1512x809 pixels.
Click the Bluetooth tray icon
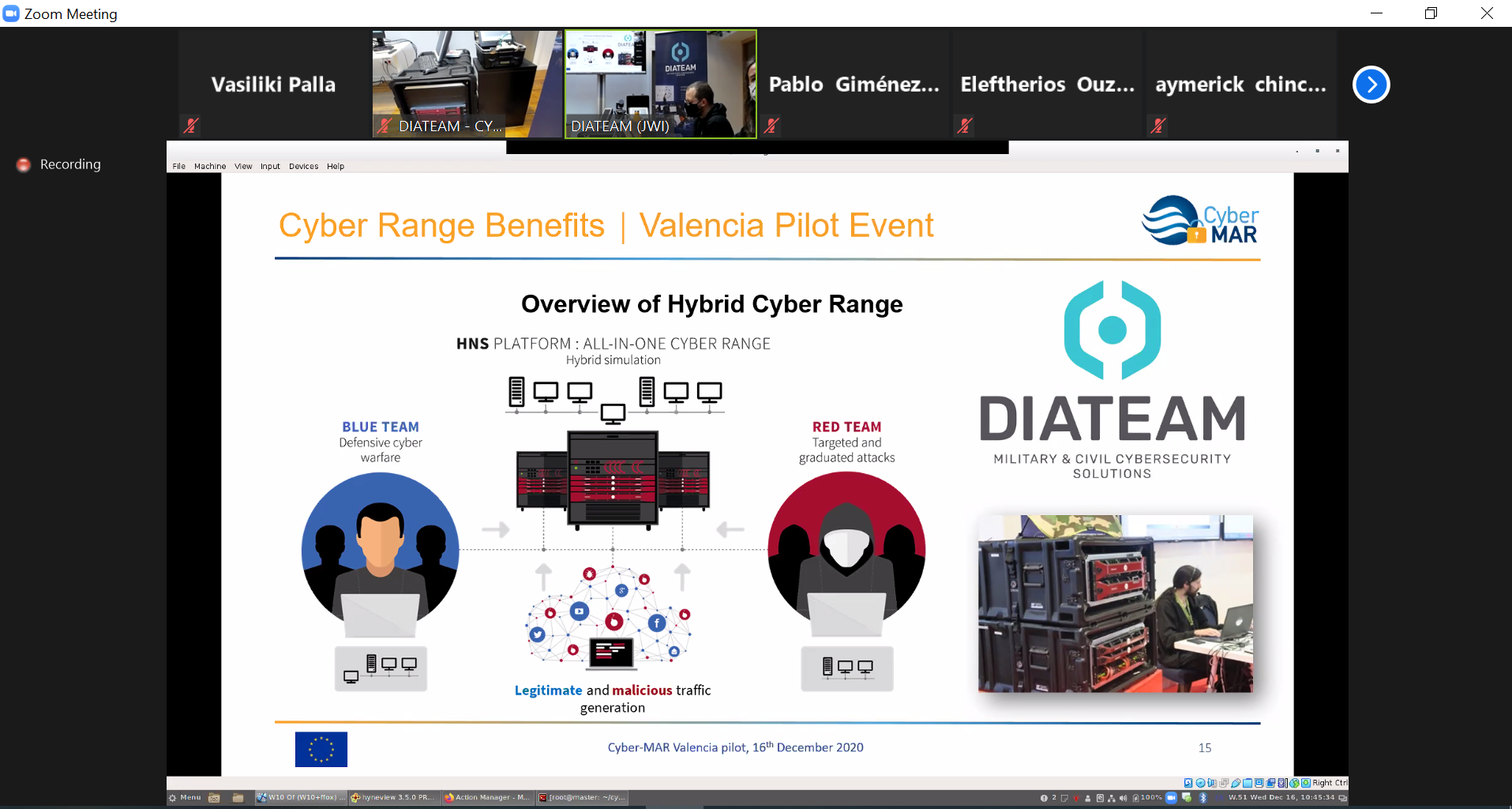[x=1203, y=798]
